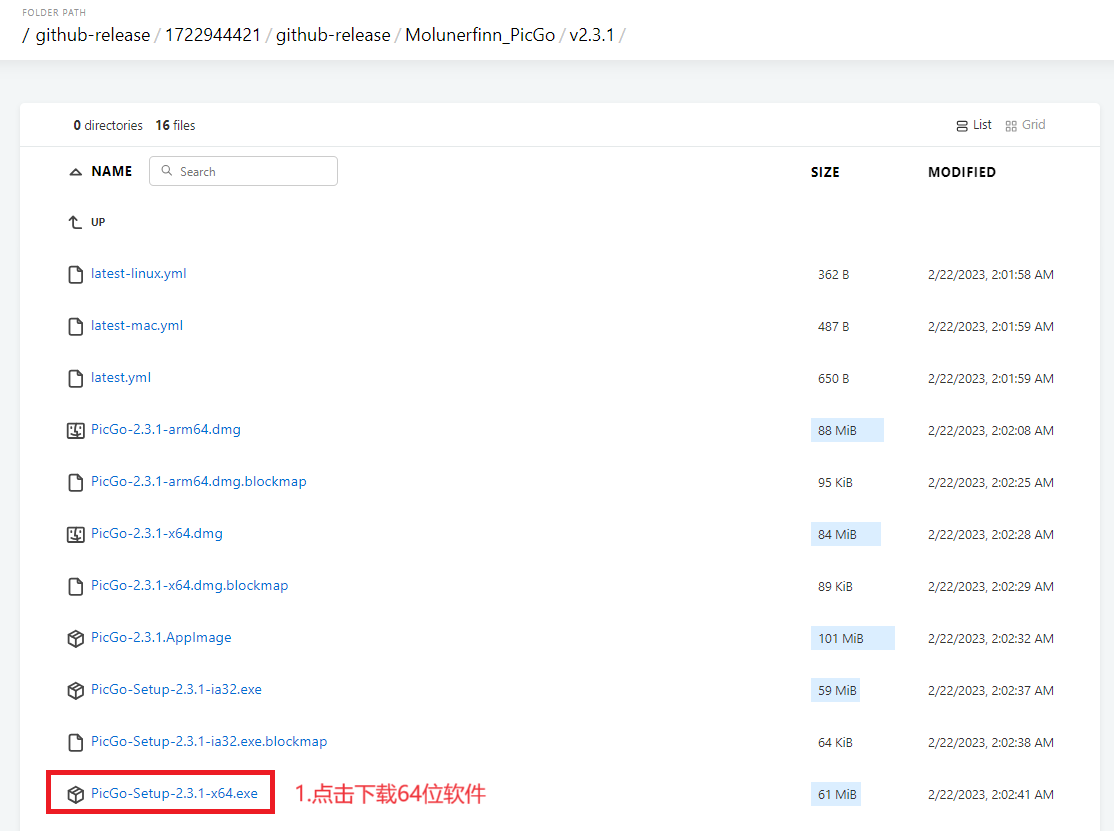The image size is (1114, 831).
Task: Navigate to root slash in folder path
Action: click(x=26, y=35)
